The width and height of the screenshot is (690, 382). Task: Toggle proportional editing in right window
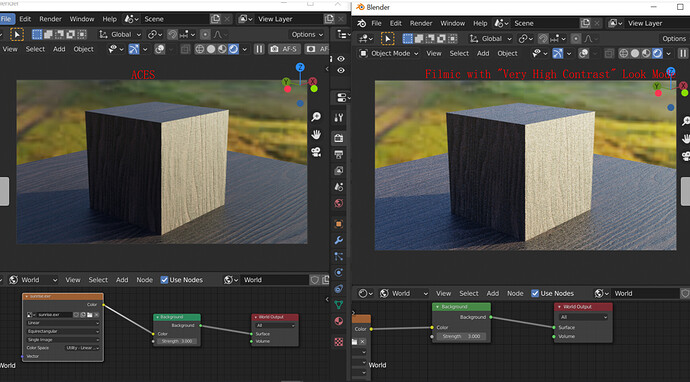(x=576, y=39)
